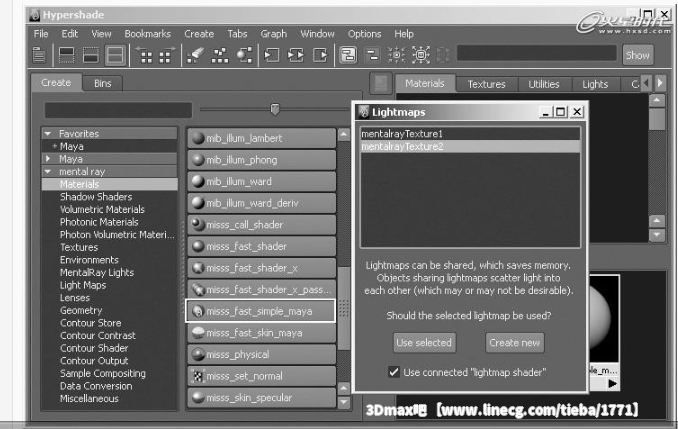This screenshot has height=429, width=678.
Task: Select Contour Shader category
Action: click(94, 348)
